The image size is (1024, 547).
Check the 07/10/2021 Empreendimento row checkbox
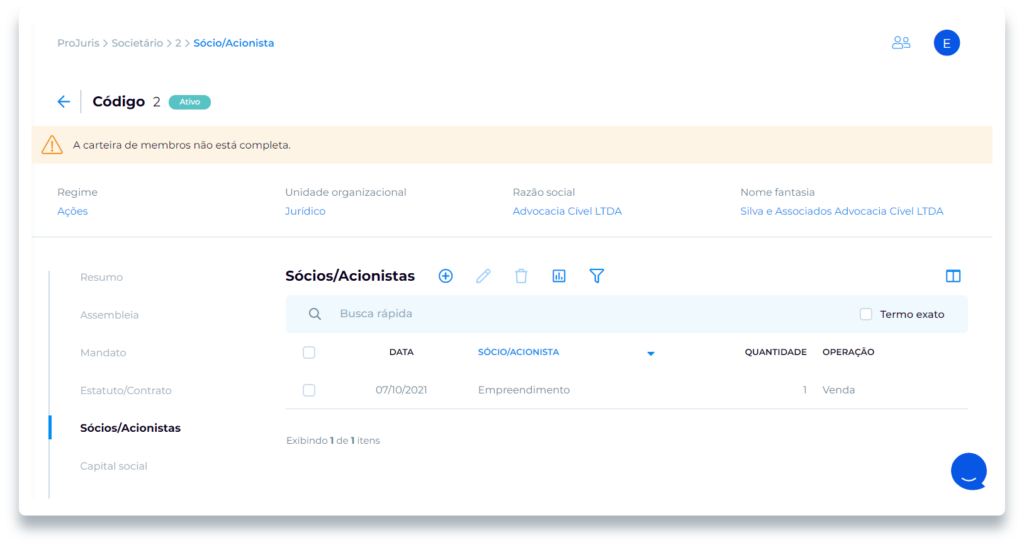tap(309, 390)
